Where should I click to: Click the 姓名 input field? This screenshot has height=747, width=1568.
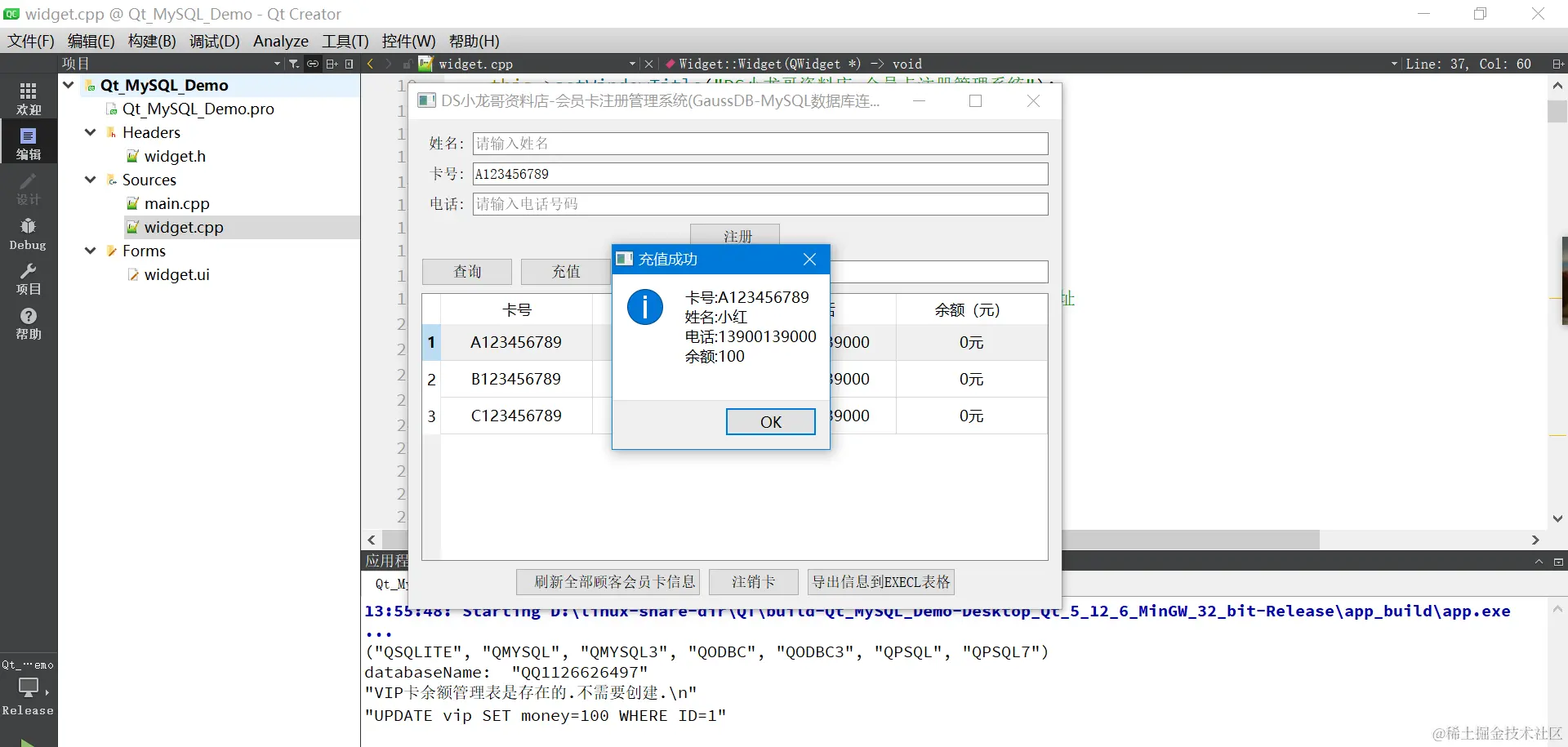760,144
